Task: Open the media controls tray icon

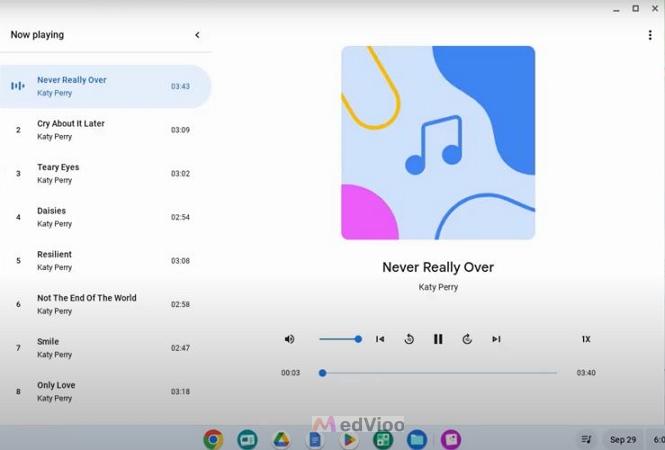Action: (587, 439)
